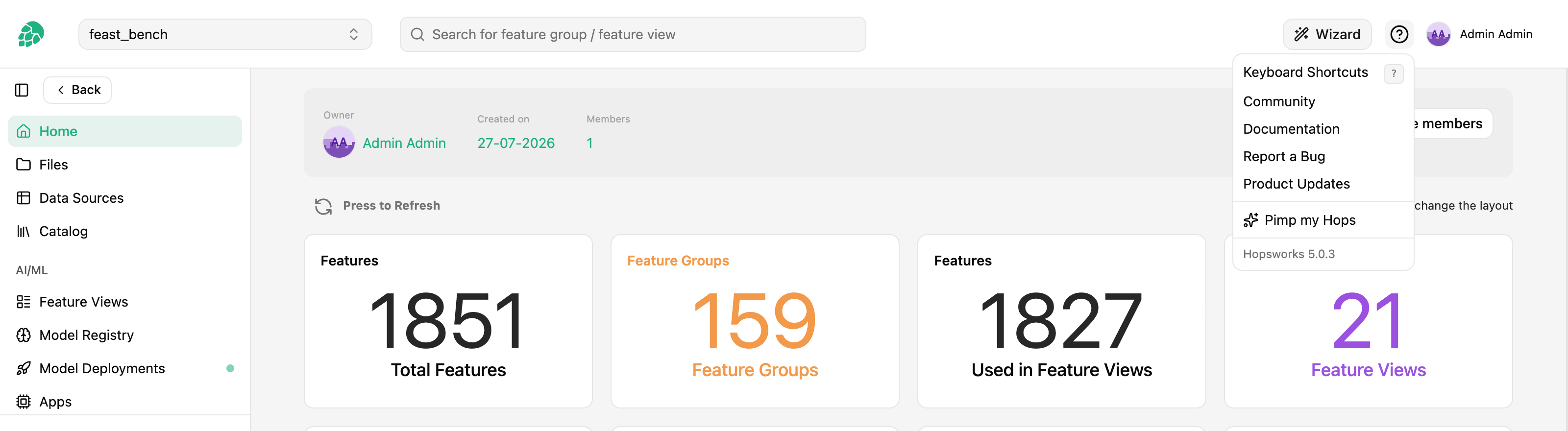Click the refresh arrows icon
Viewport: 1568px width, 431px height.
(323, 206)
